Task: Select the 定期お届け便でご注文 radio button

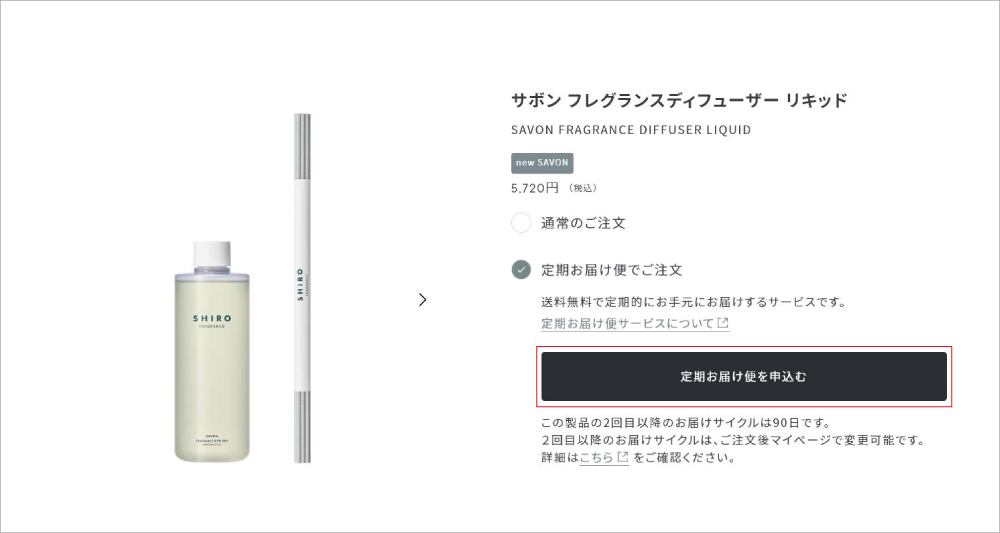Action: point(521,270)
